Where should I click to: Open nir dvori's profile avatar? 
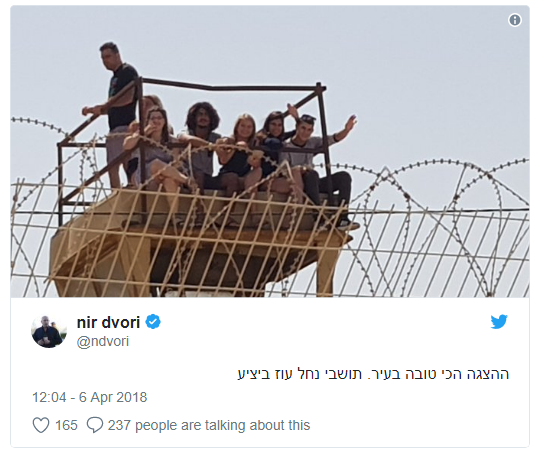49,331
